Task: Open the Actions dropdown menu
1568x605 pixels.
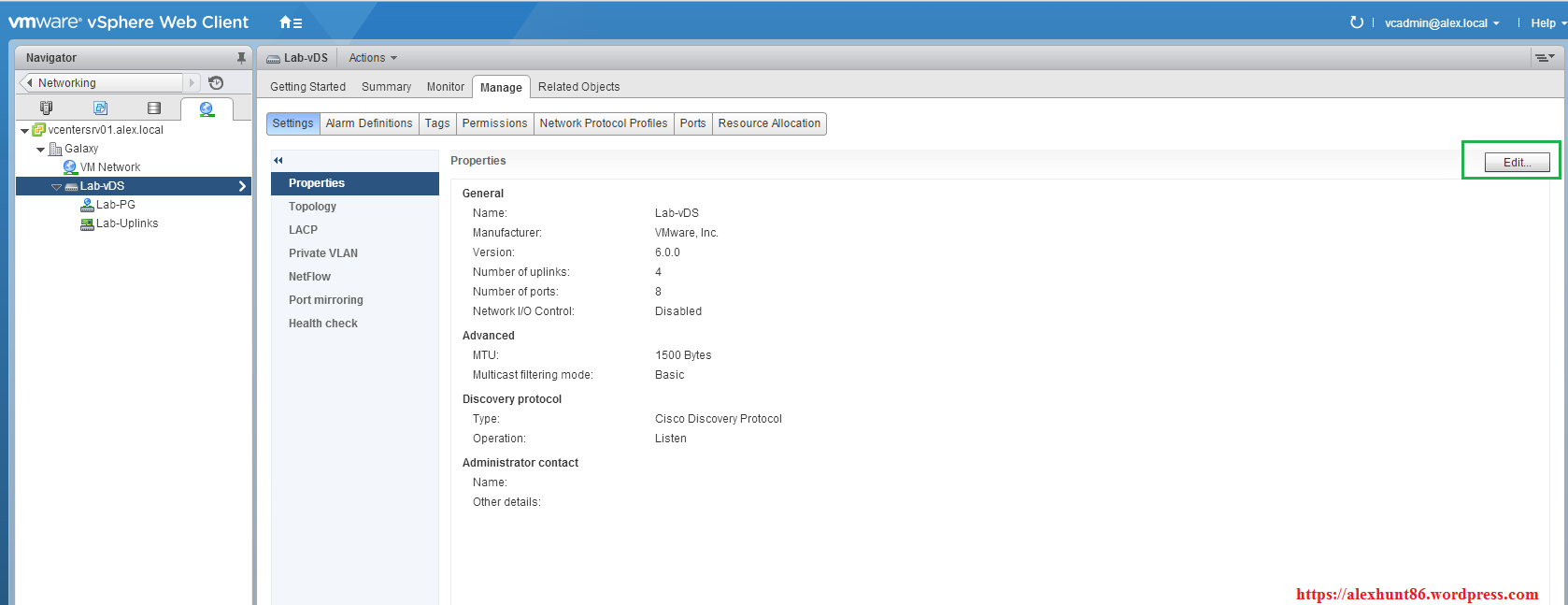Action: tap(372, 58)
